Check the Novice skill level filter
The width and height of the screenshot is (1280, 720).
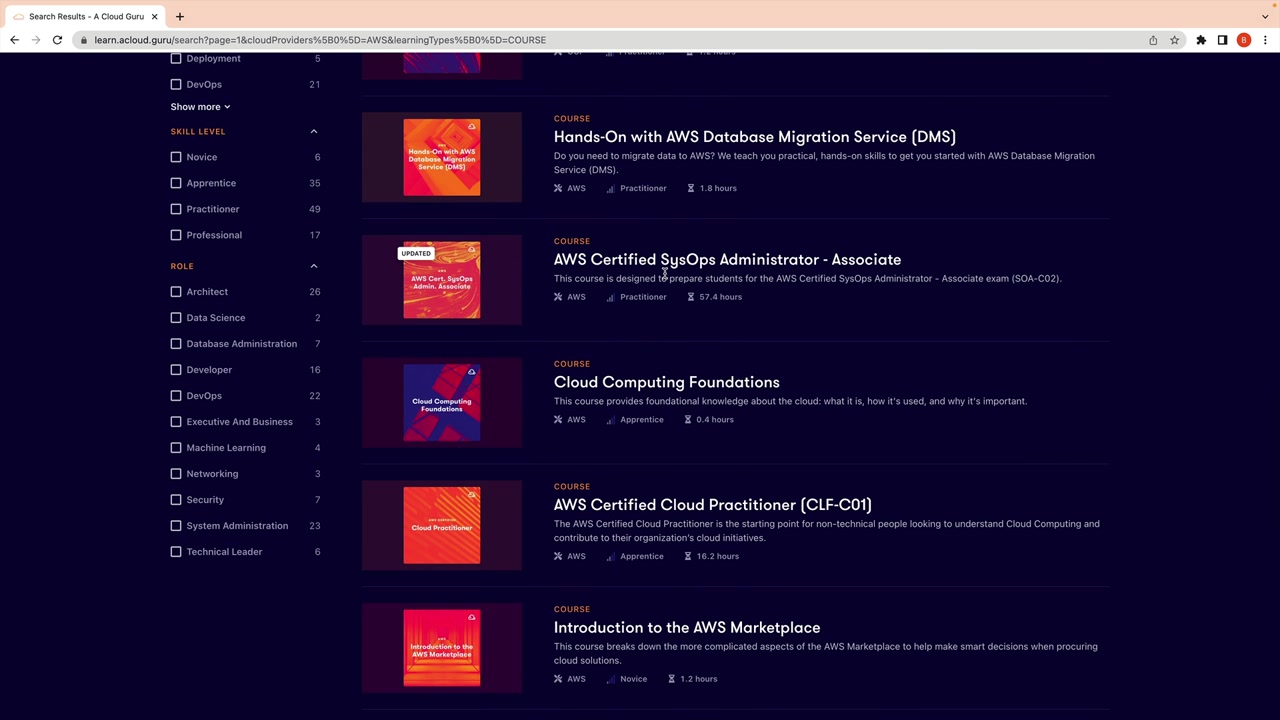(176, 157)
